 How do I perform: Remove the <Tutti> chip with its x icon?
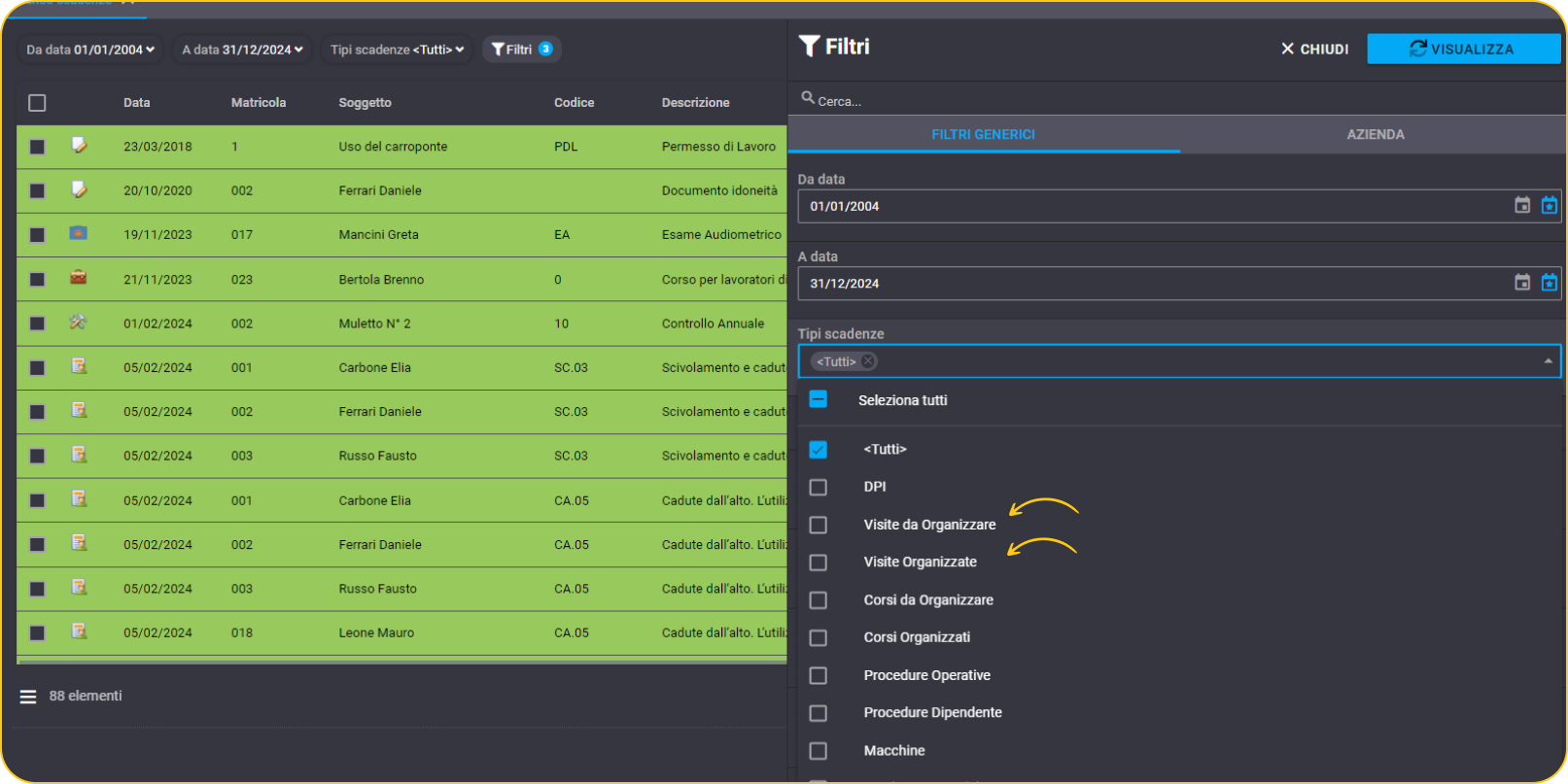pyautogui.click(x=868, y=361)
